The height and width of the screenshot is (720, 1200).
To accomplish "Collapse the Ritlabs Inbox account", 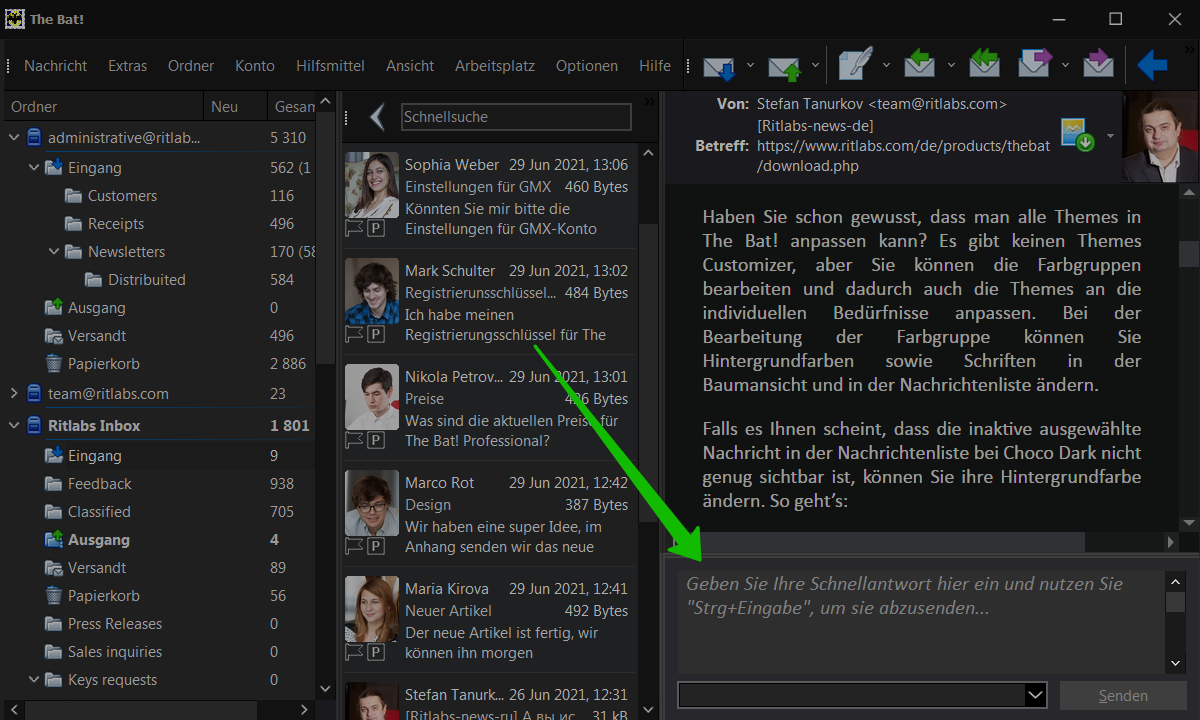I will (14, 425).
